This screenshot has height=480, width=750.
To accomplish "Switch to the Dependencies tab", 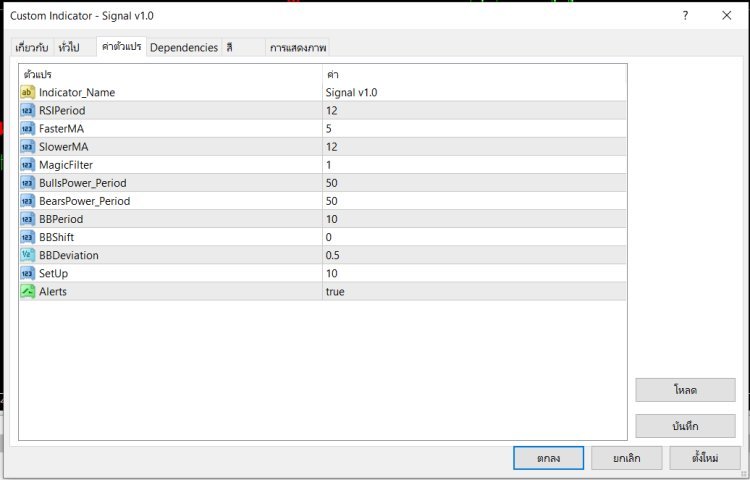I will [x=184, y=47].
